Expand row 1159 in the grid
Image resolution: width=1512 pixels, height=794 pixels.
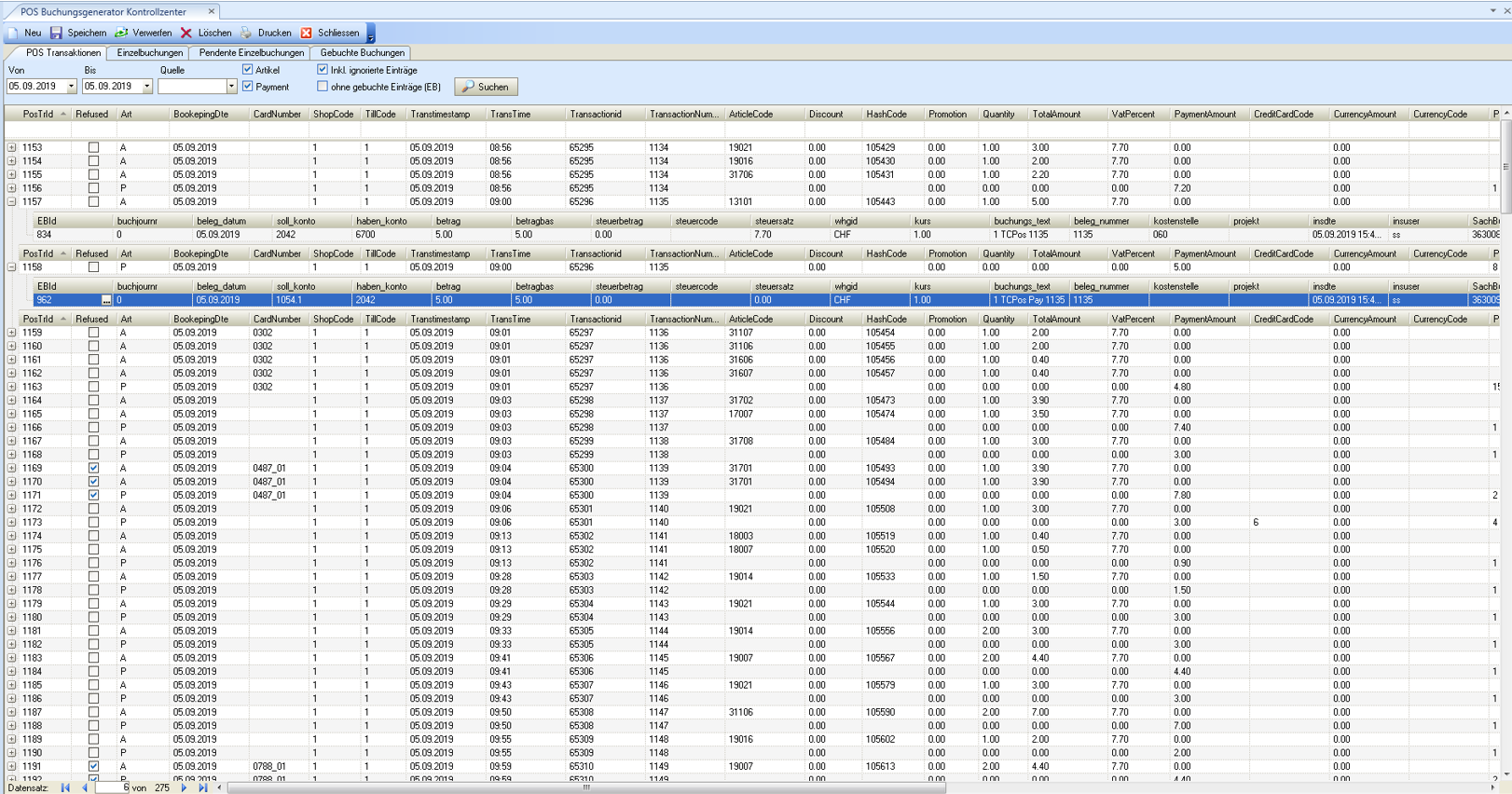[12, 333]
